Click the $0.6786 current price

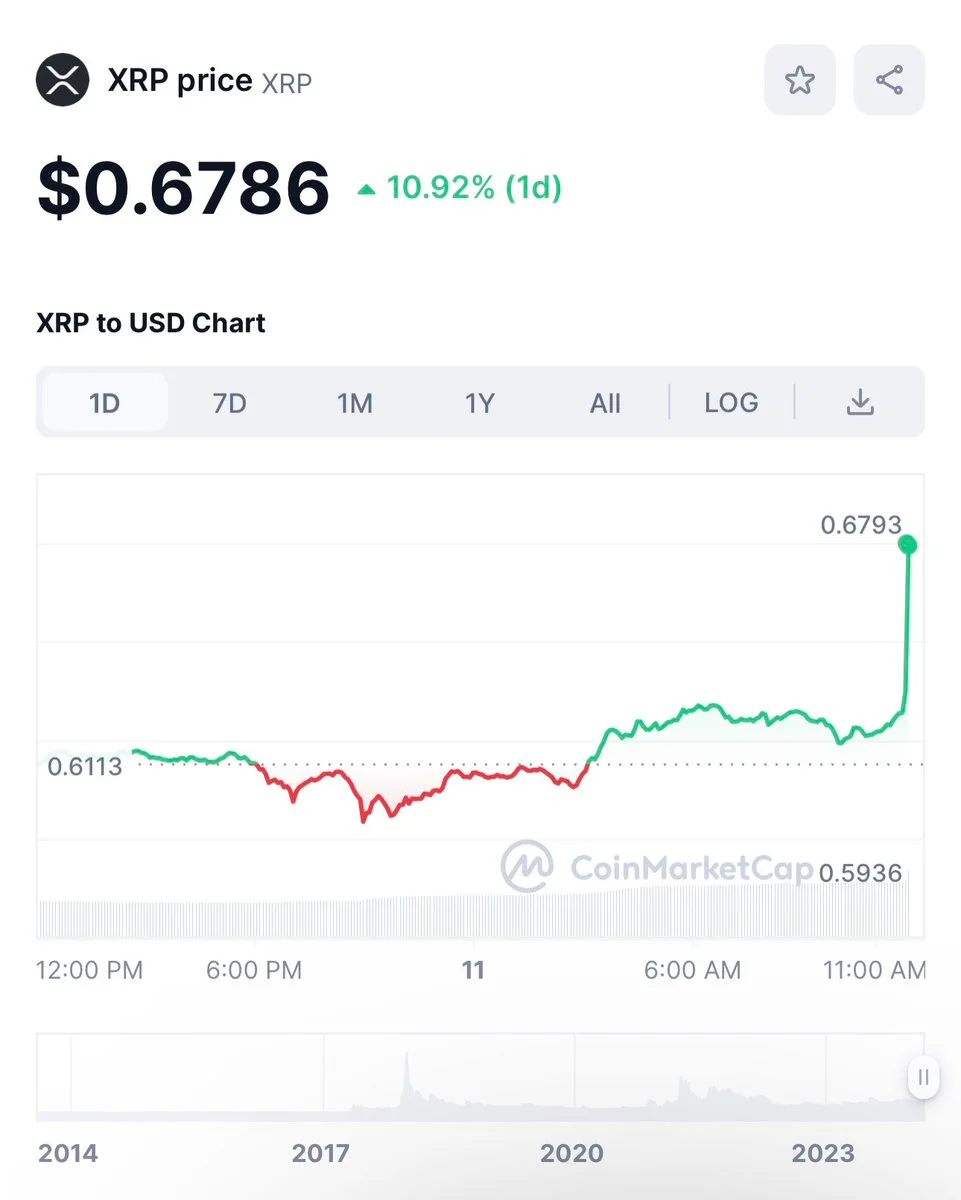tap(183, 188)
